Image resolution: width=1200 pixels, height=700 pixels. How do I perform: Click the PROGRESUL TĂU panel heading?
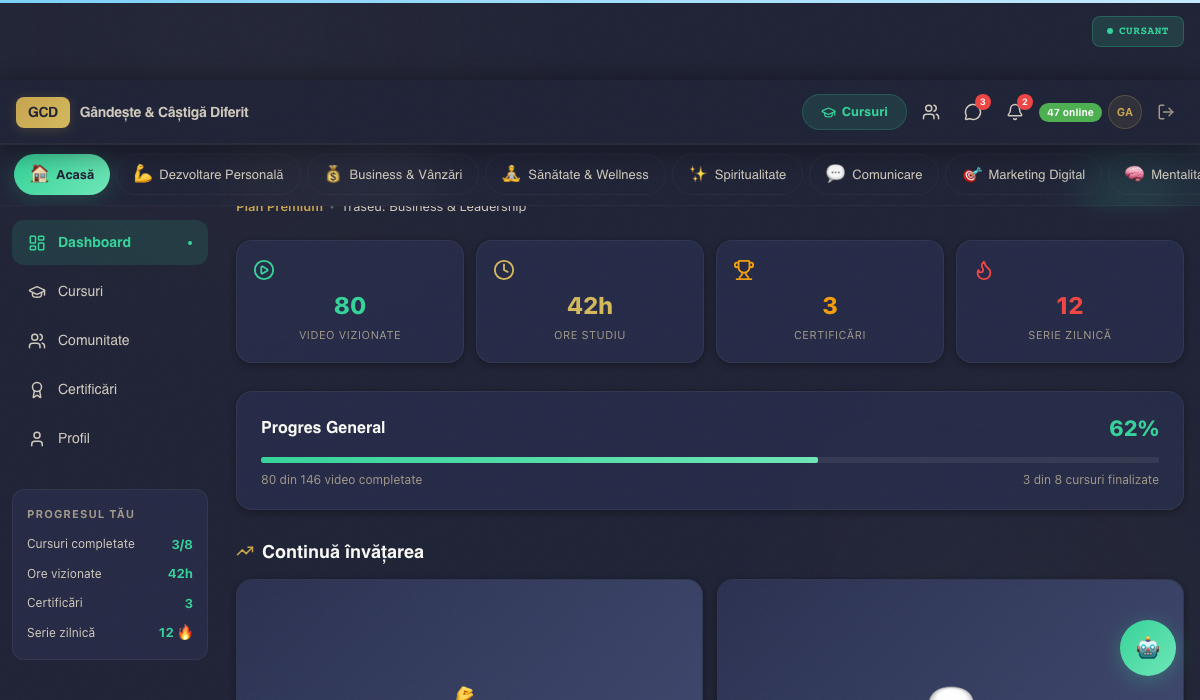click(x=81, y=514)
